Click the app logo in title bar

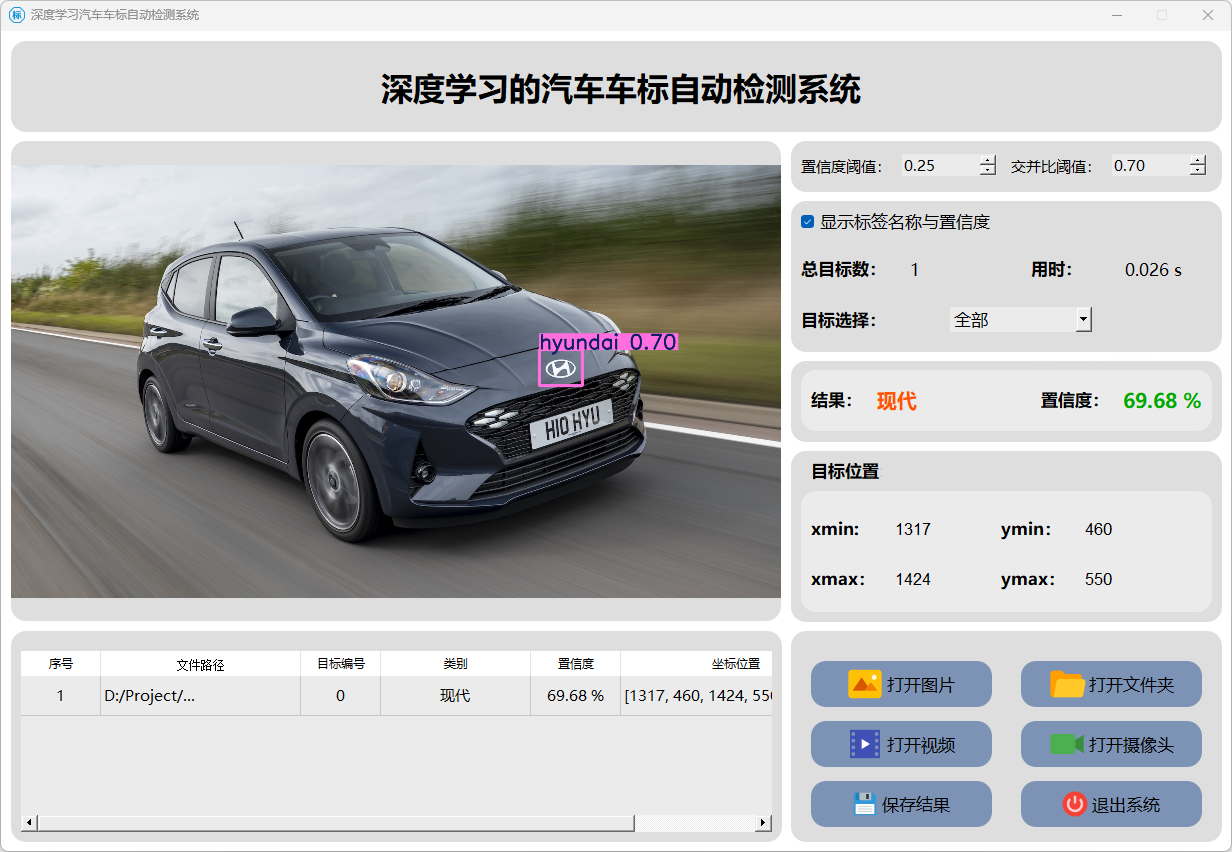16,15
